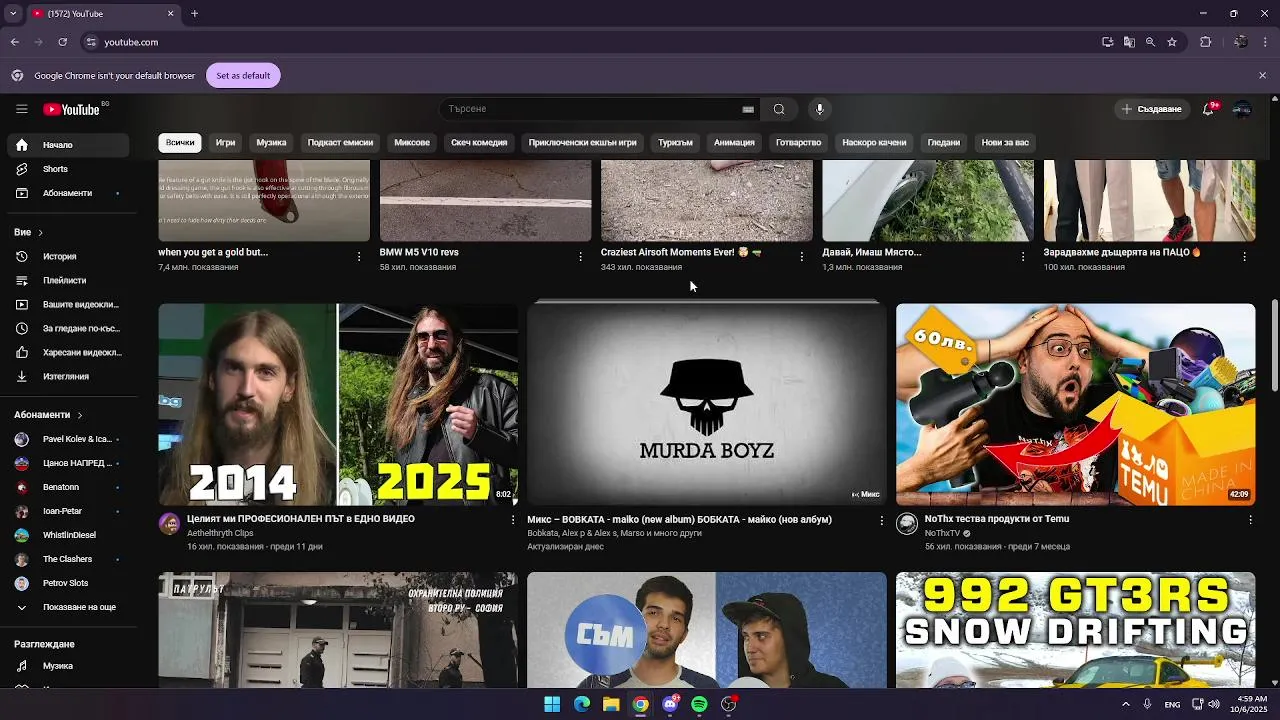Image resolution: width=1280 pixels, height=720 pixels.
Task: Open Discord from the taskbar
Action: pos(670,704)
